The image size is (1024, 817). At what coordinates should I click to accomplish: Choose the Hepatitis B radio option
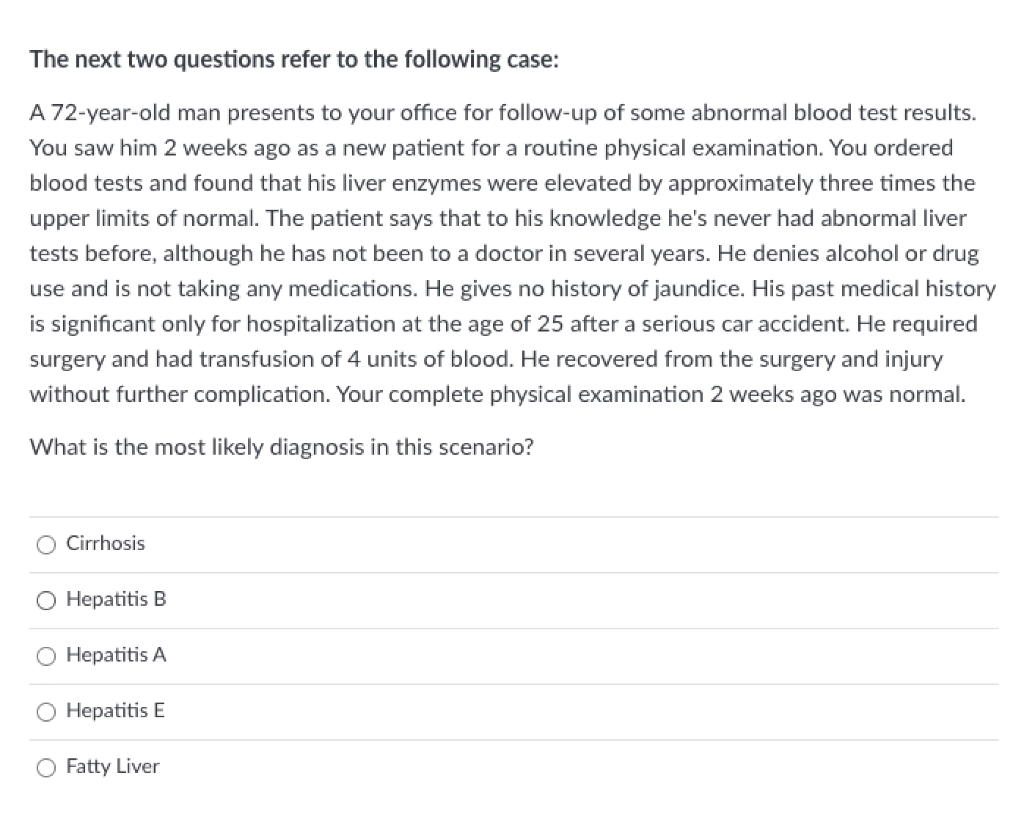46,601
